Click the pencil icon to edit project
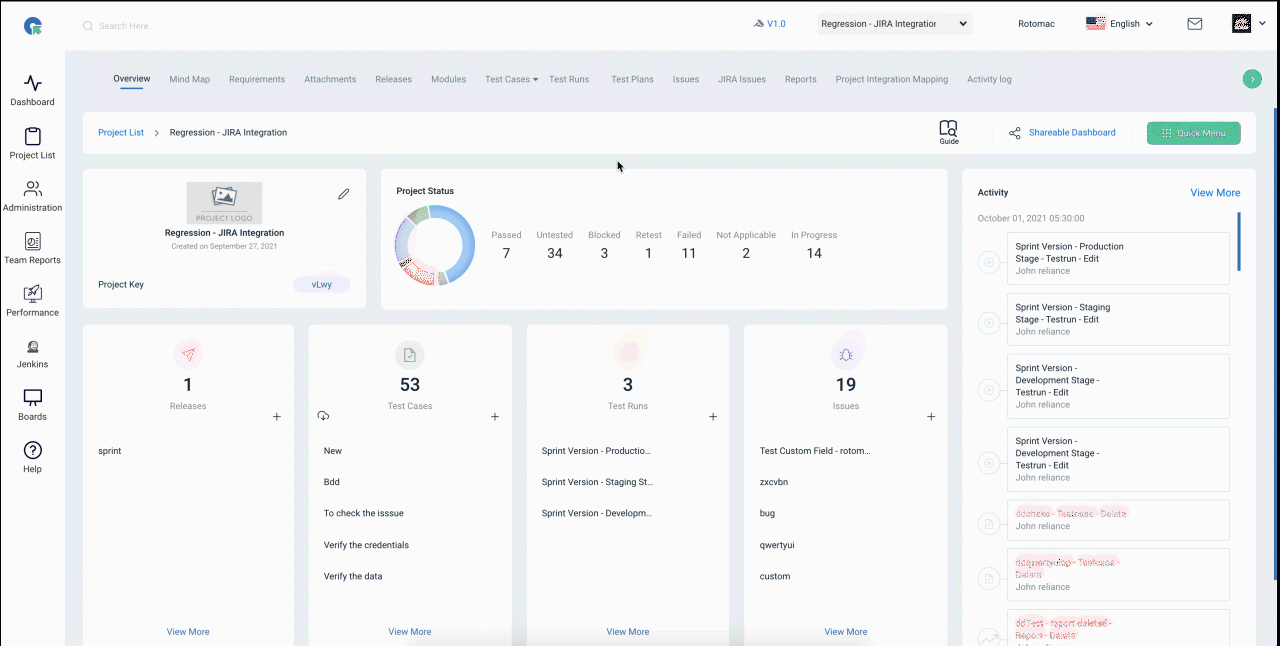The image size is (1280, 646). click(344, 194)
